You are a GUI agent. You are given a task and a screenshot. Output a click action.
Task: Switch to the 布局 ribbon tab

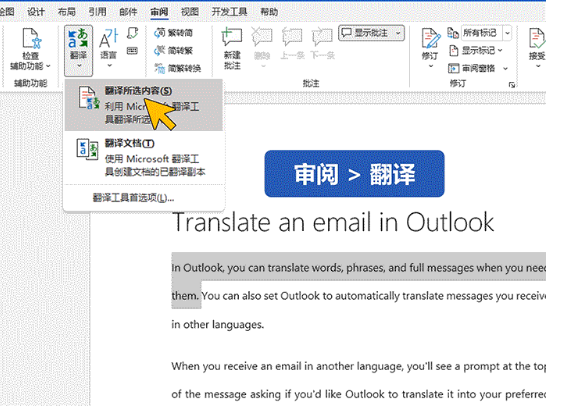[67, 12]
